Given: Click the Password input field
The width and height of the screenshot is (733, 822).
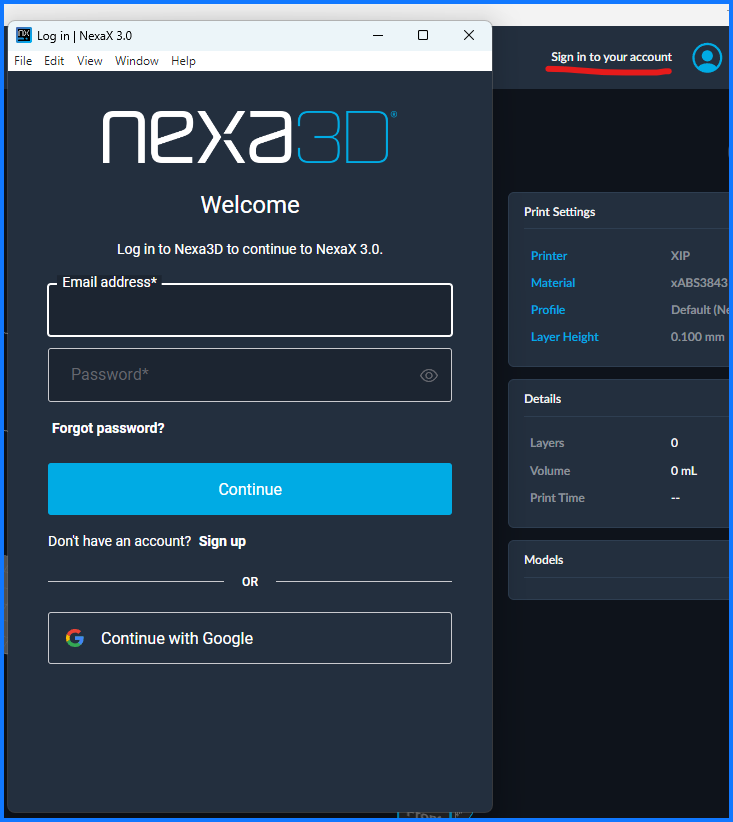Looking at the screenshot, I should point(250,375).
